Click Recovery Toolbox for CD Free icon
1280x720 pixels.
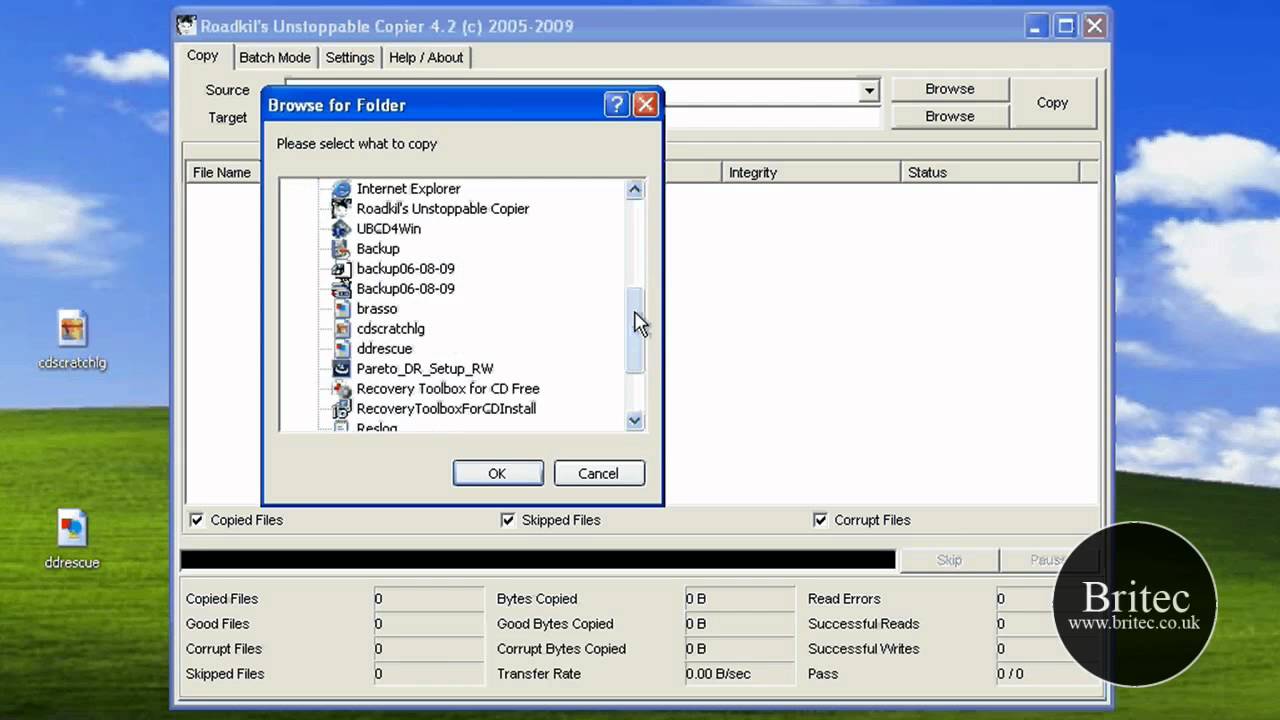pyautogui.click(x=341, y=388)
